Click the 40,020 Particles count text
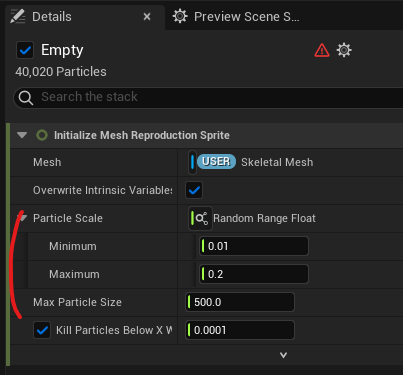This screenshot has width=403, height=375. tap(61, 72)
